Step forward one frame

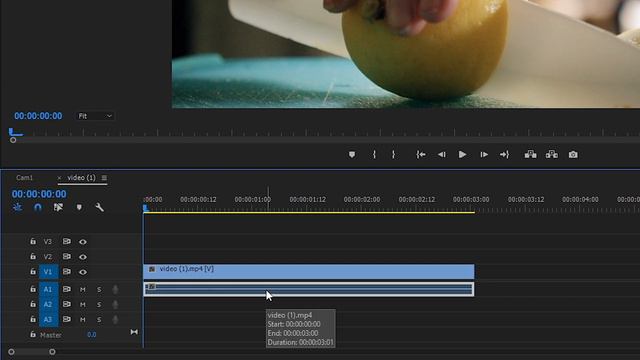[484, 155]
